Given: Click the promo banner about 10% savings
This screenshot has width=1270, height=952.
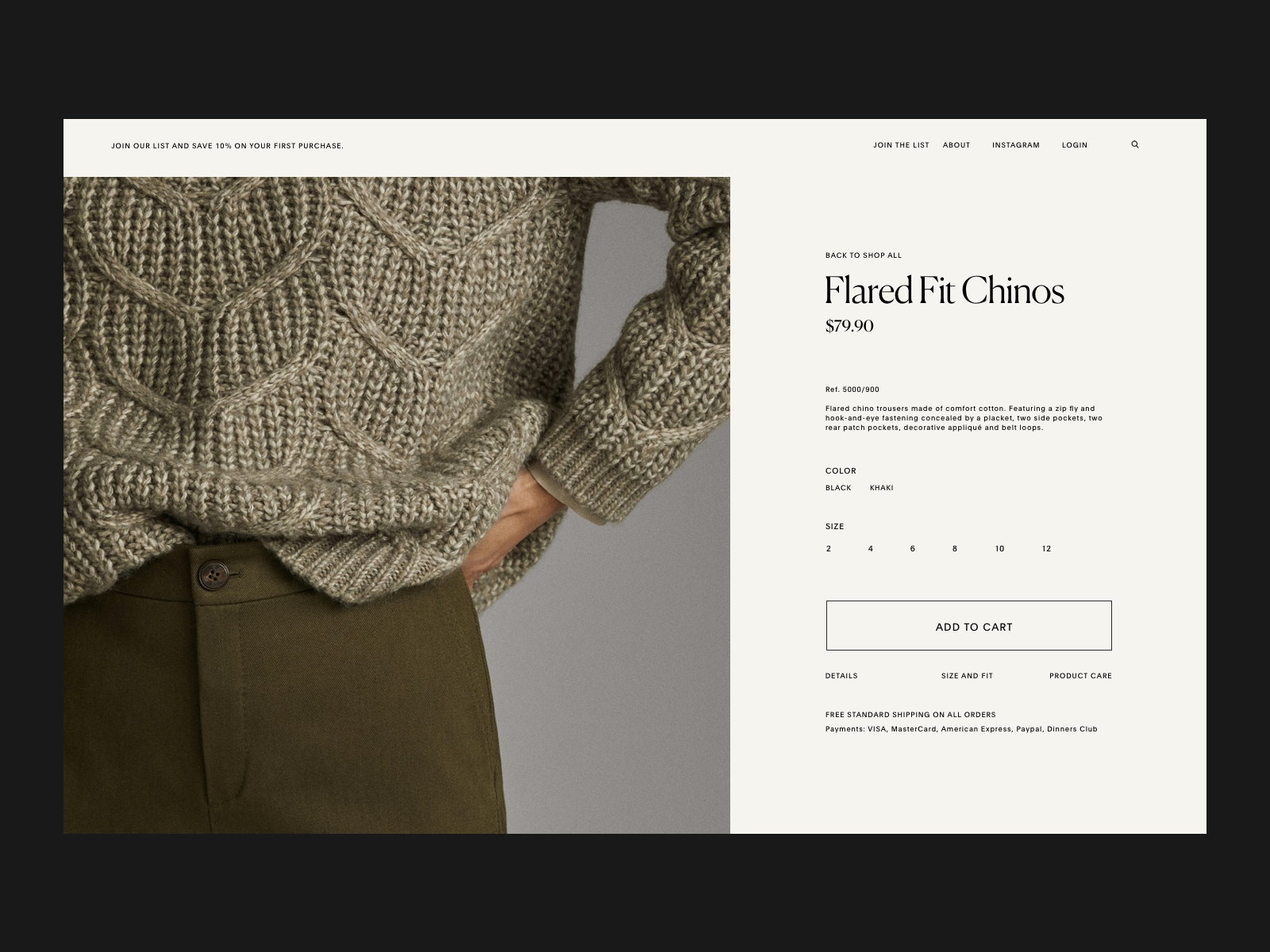Looking at the screenshot, I should pos(228,146).
